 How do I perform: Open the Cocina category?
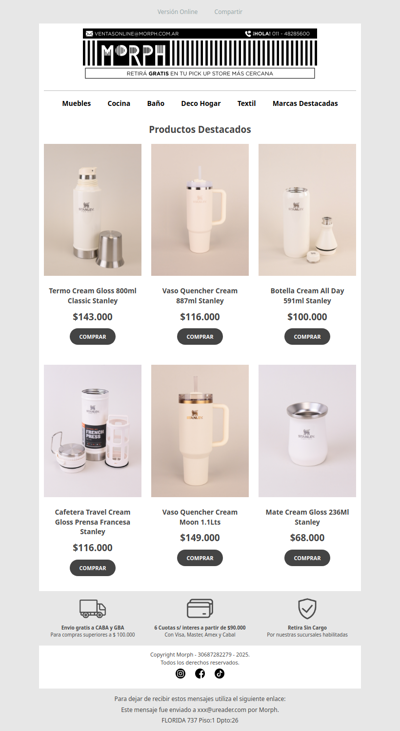(x=119, y=103)
